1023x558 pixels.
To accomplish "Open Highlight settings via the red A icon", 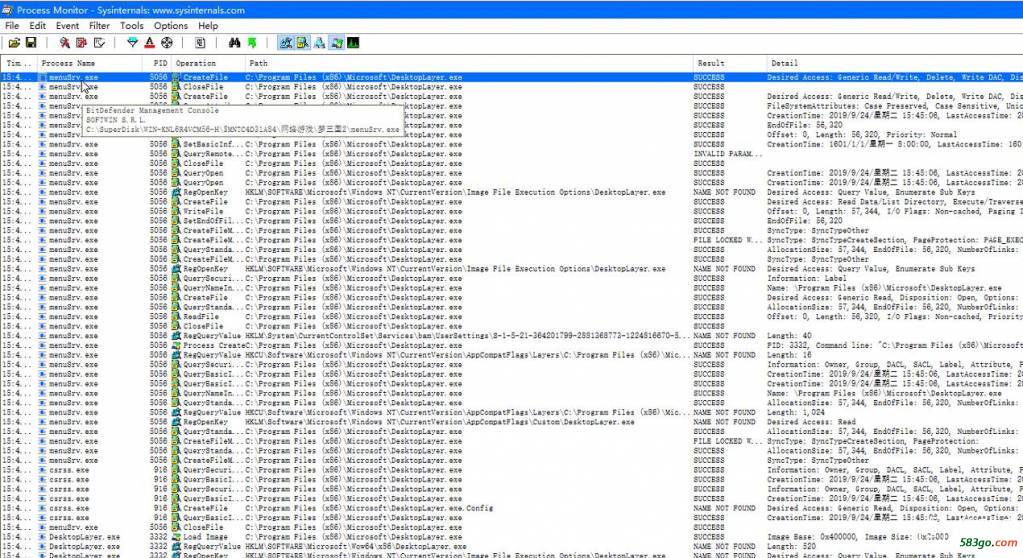I will [149, 43].
